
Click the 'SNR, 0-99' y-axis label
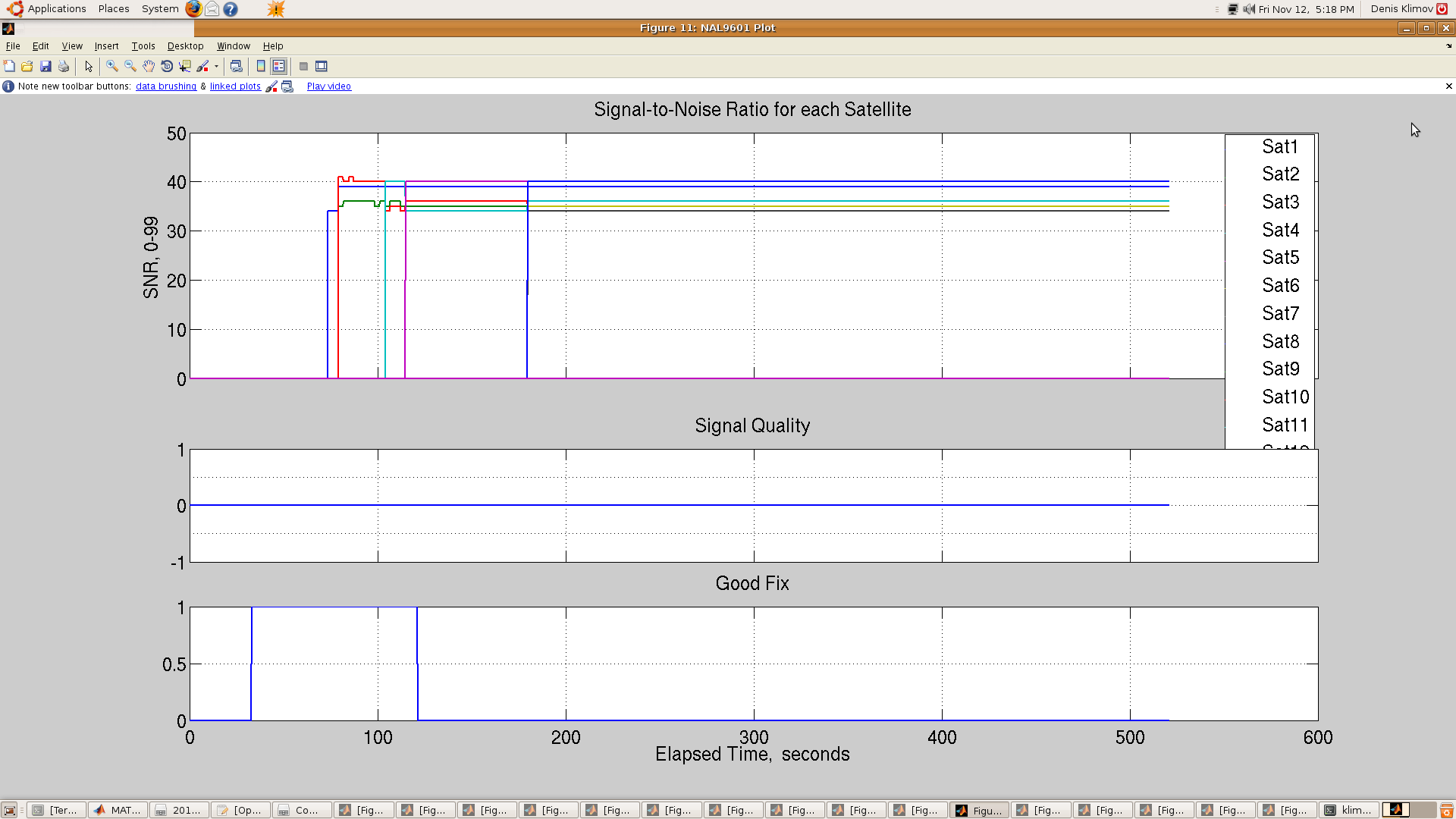point(151,257)
